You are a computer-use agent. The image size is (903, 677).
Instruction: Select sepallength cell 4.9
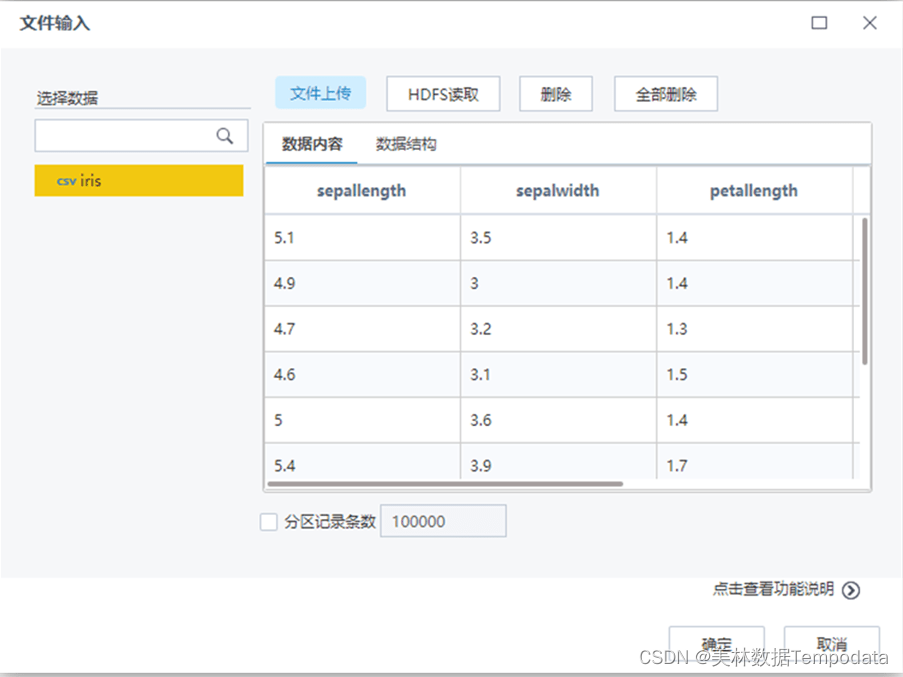pyautogui.click(x=362, y=283)
